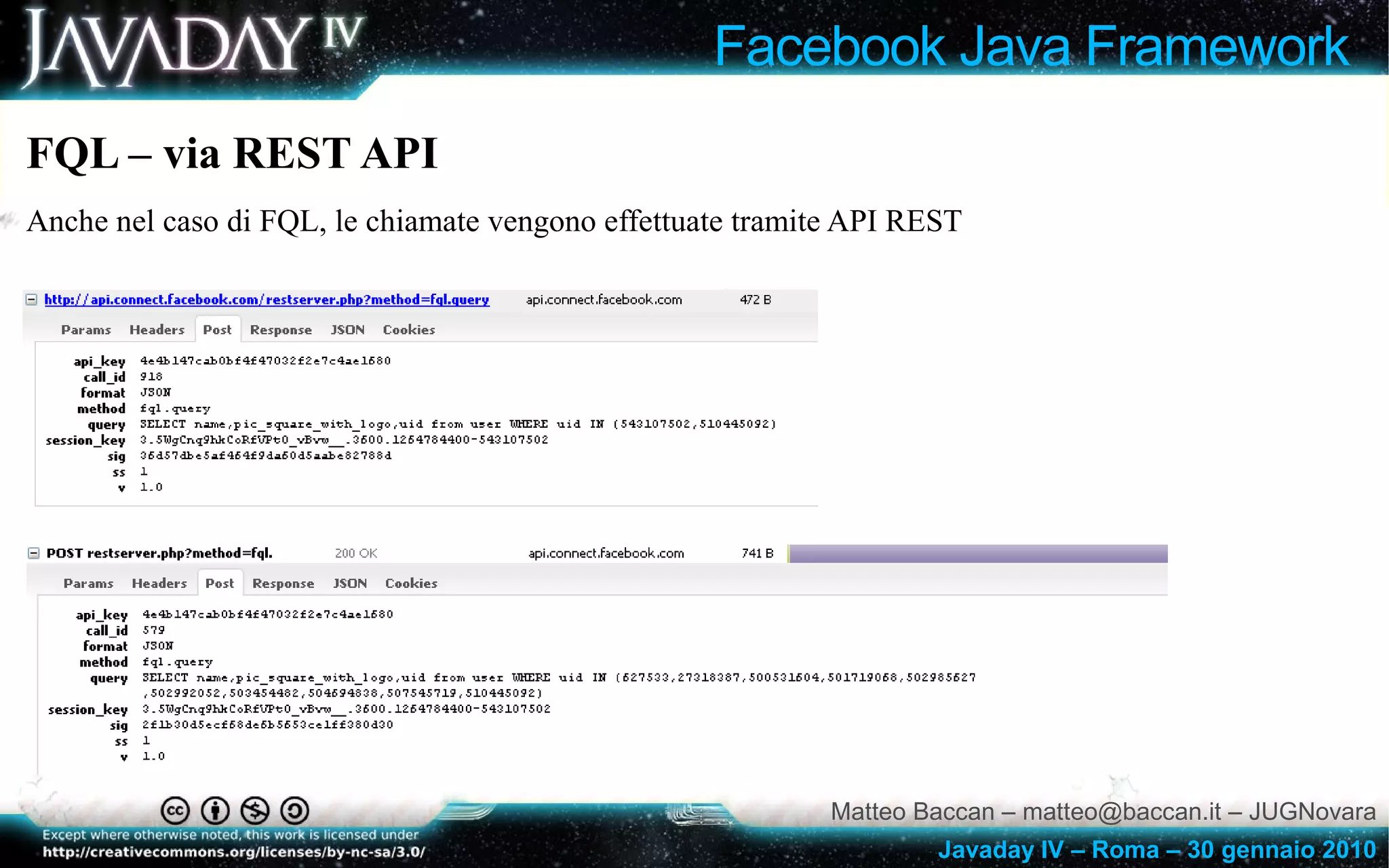Click the 741 B size value
Image resolution: width=1389 pixels, height=868 pixels.
pyautogui.click(x=758, y=553)
